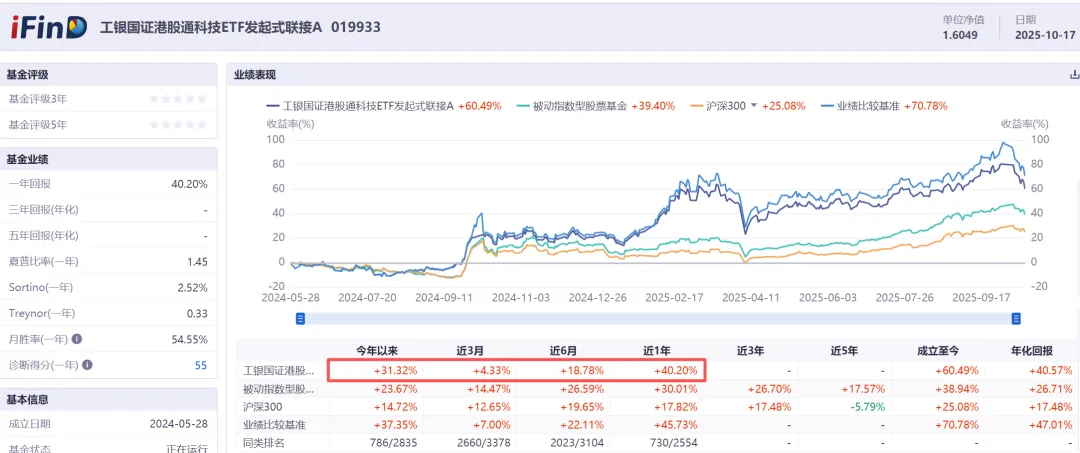Click the 基金业绩 section header
Image resolution: width=1080 pixels, height=453 pixels.
coord(28,159)
